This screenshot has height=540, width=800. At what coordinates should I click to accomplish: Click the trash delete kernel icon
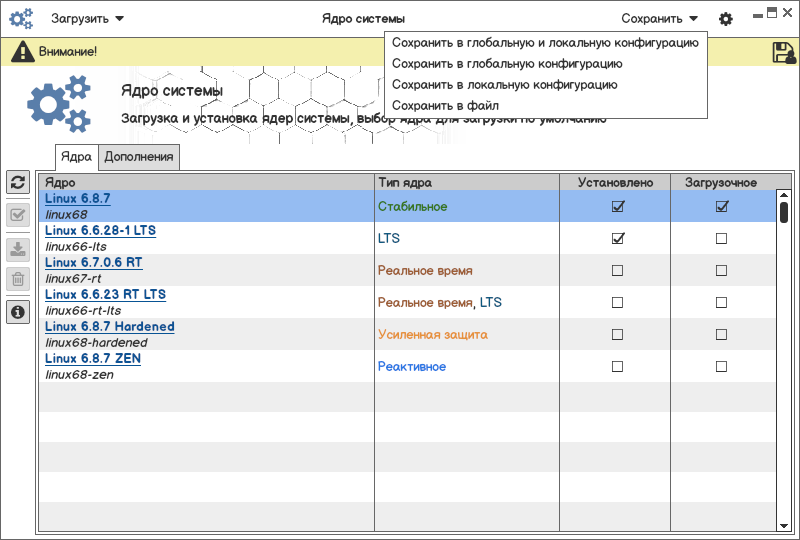(x=17, y=279)
